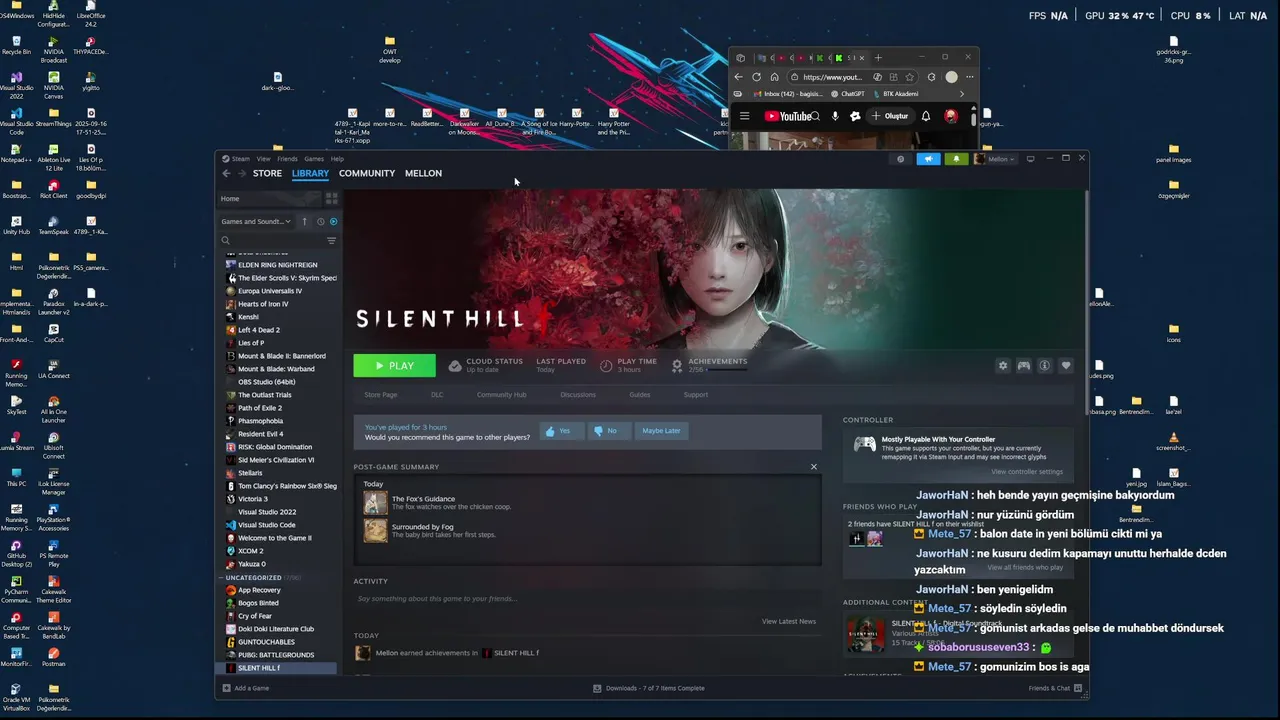Close the post-game summary panel
This screenshot has height=720, width=1280.
point(814,467)
